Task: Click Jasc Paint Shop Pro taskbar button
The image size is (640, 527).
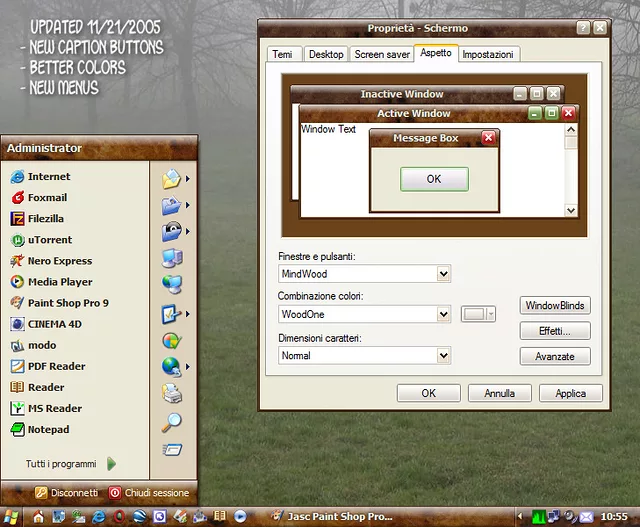Action: [x=328, y=516]
